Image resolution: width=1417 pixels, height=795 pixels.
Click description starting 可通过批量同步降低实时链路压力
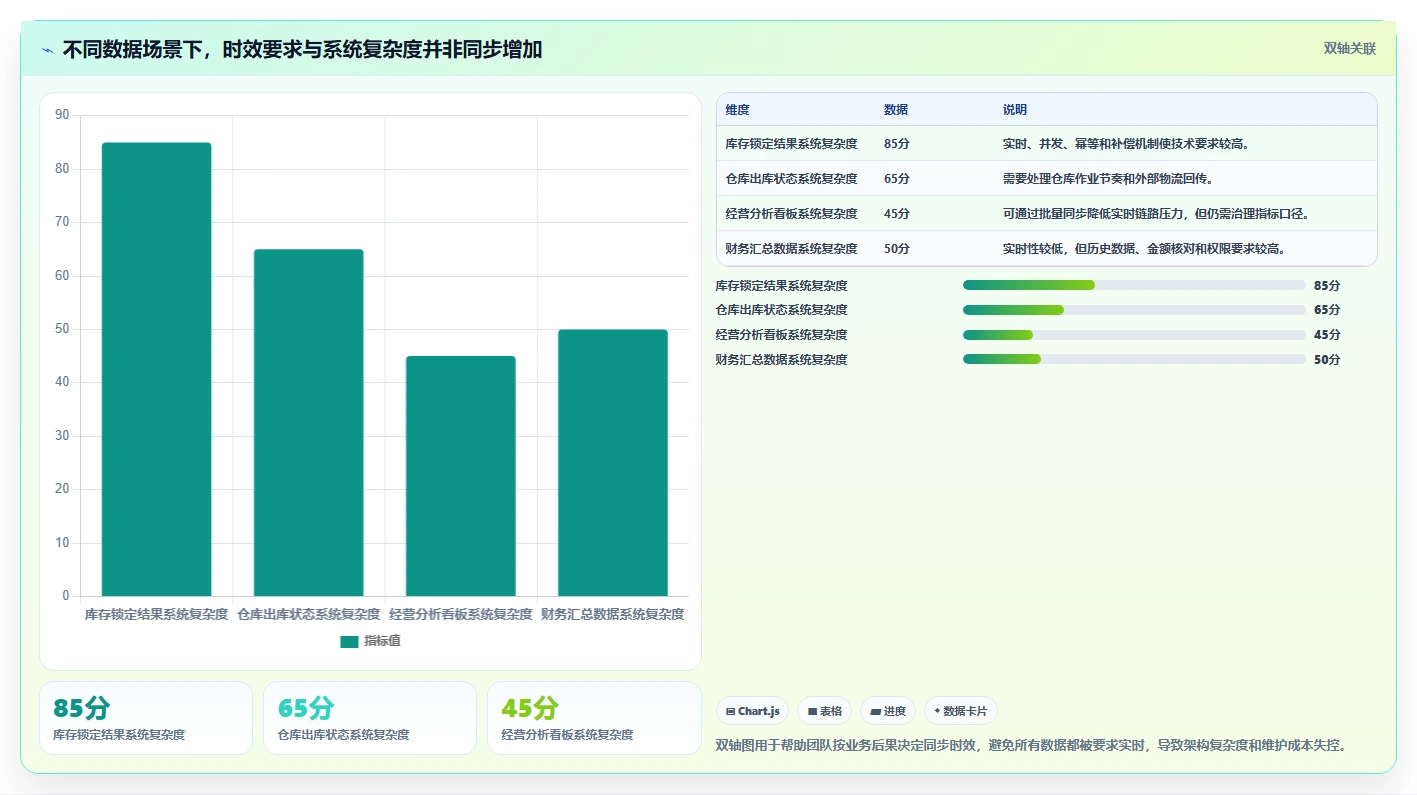1156,214
